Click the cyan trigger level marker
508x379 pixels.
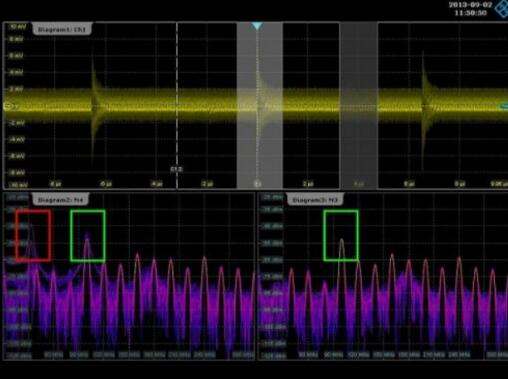click(504, 106)
